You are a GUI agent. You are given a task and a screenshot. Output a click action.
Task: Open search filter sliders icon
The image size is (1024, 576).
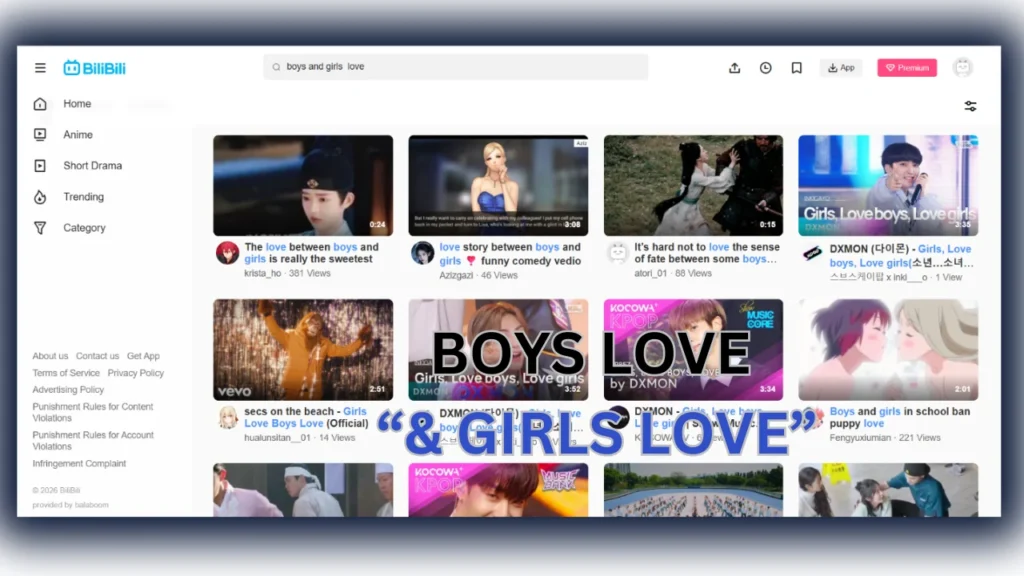coord(970,105)
